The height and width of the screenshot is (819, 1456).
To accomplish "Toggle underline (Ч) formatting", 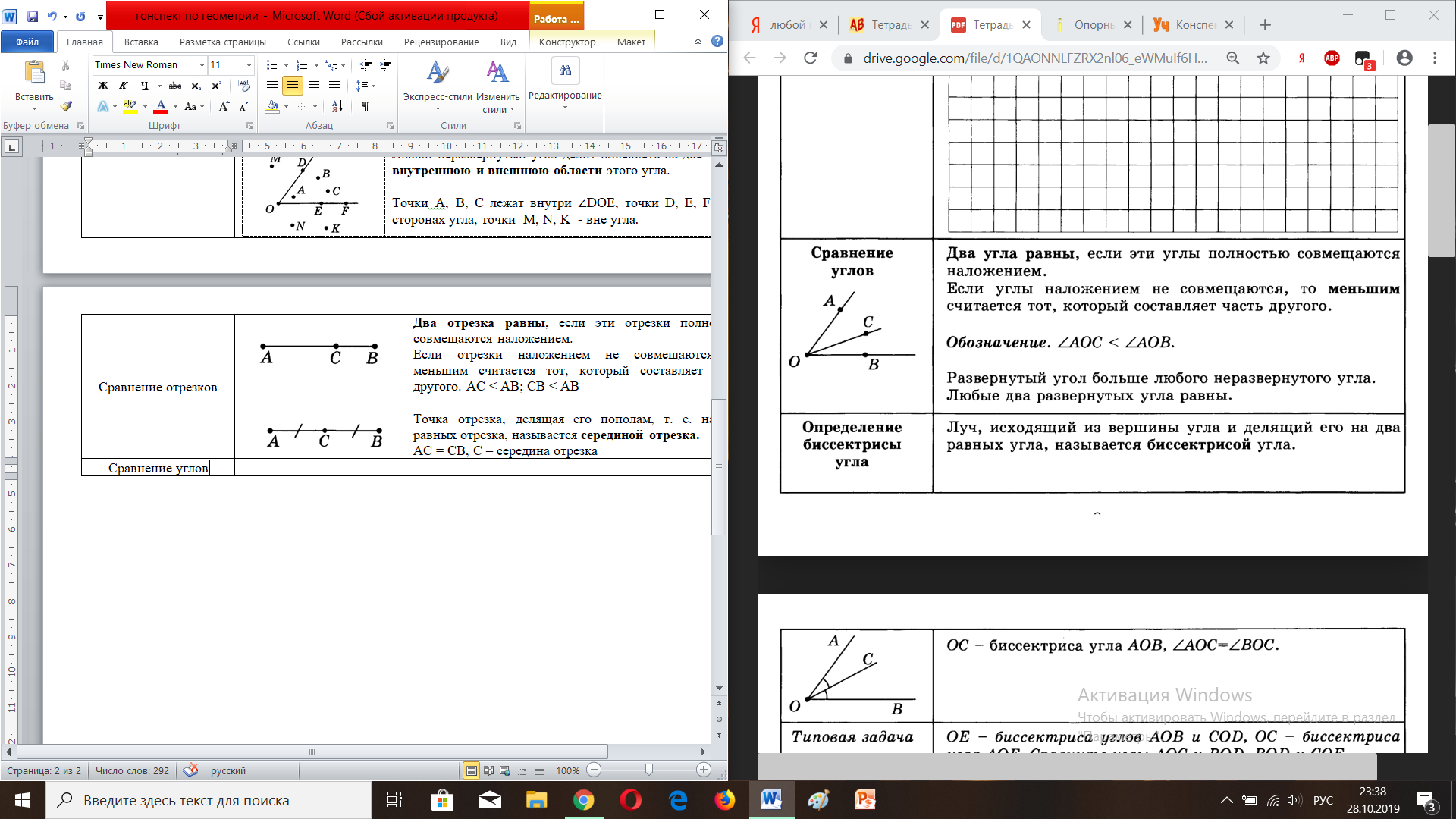I will (144, 86).
